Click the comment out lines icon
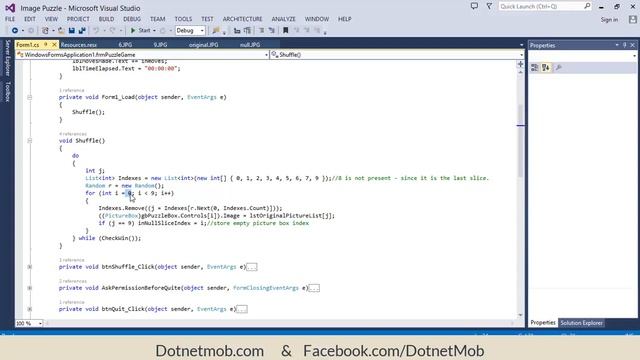Viewport: 640px width, 360px height. [x=261, y=31]
